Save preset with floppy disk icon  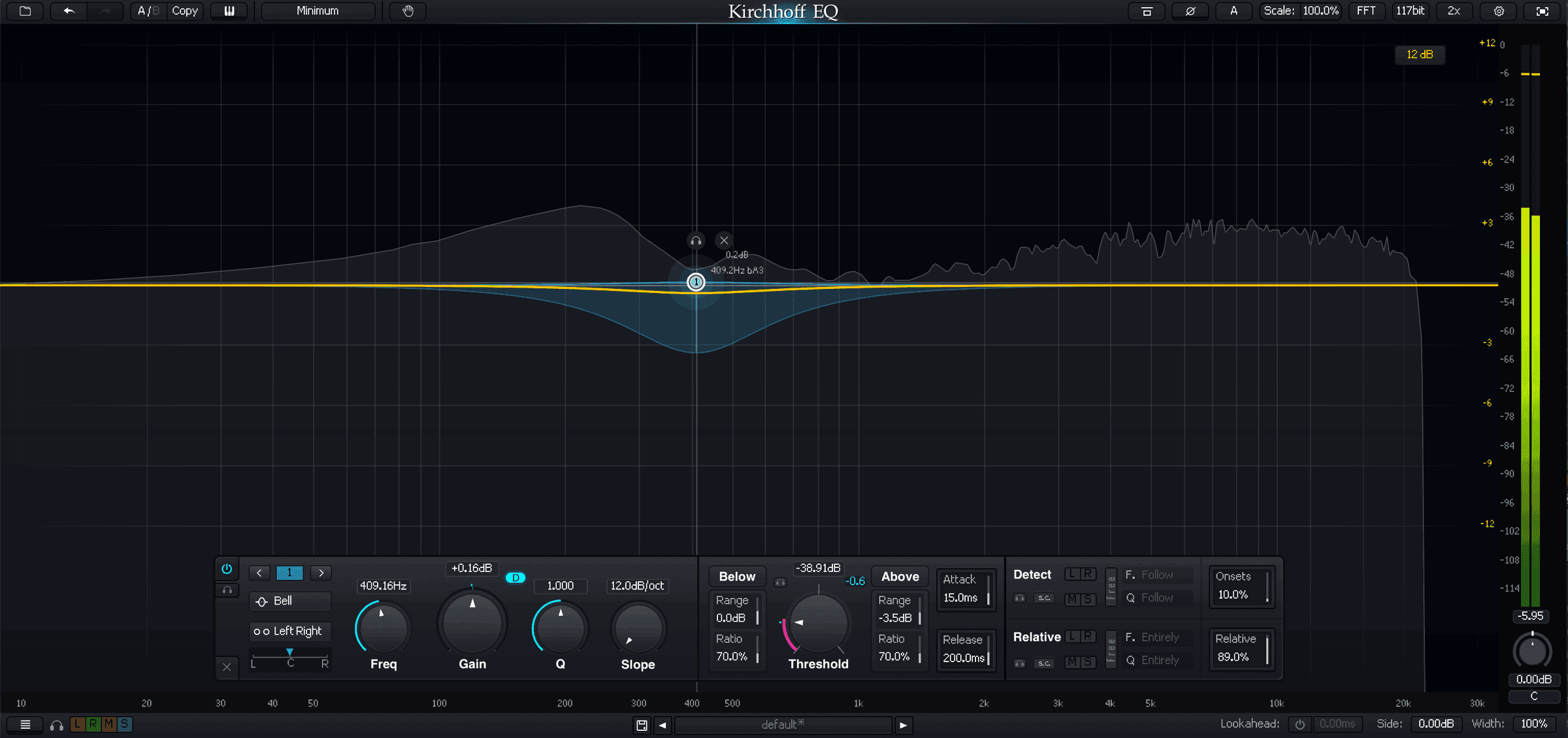642,725
